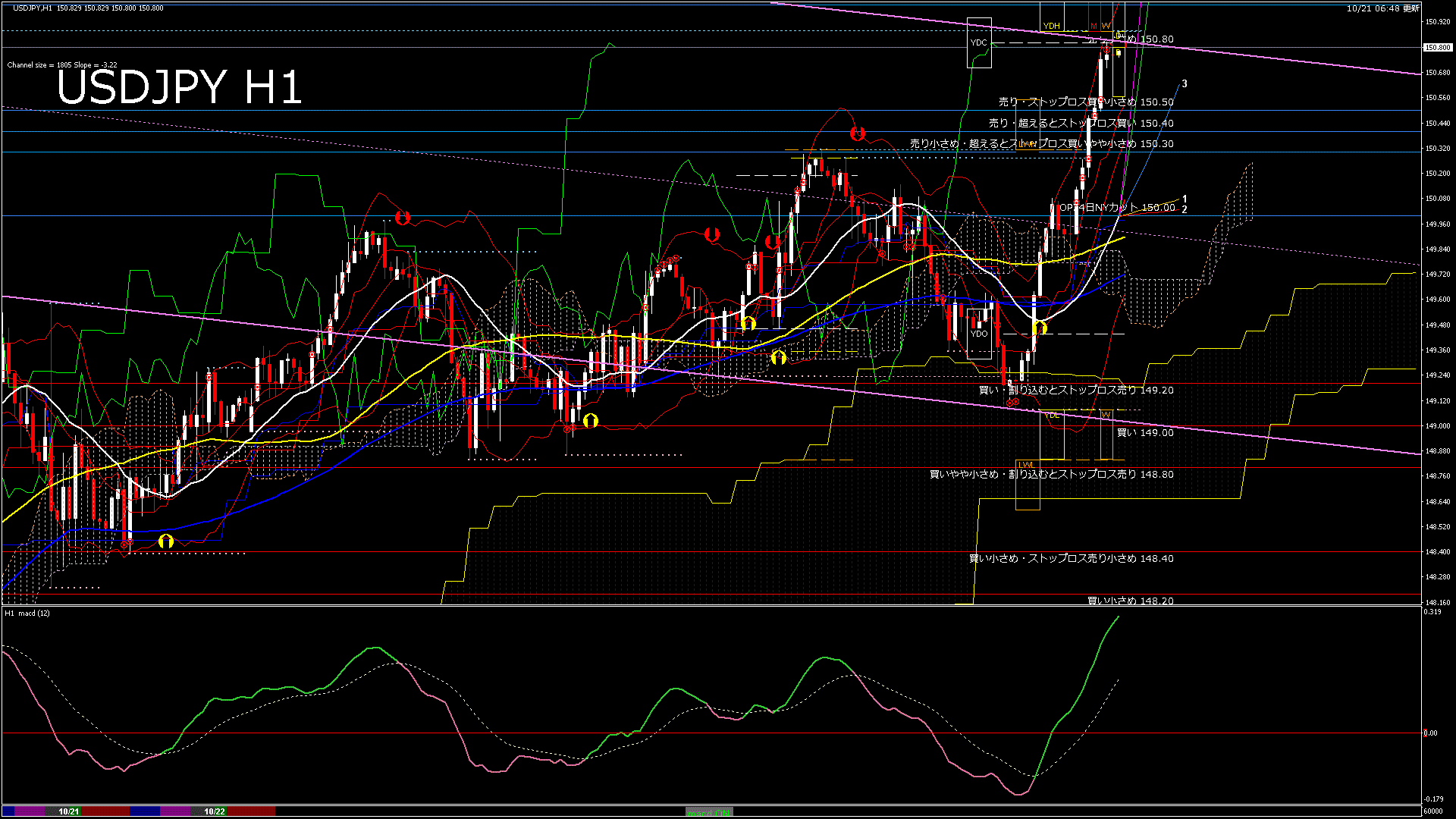This screenshot has height=819, width=1456.
Task: Click the 買い 149.00 order label
Action: pos(1145,432)
